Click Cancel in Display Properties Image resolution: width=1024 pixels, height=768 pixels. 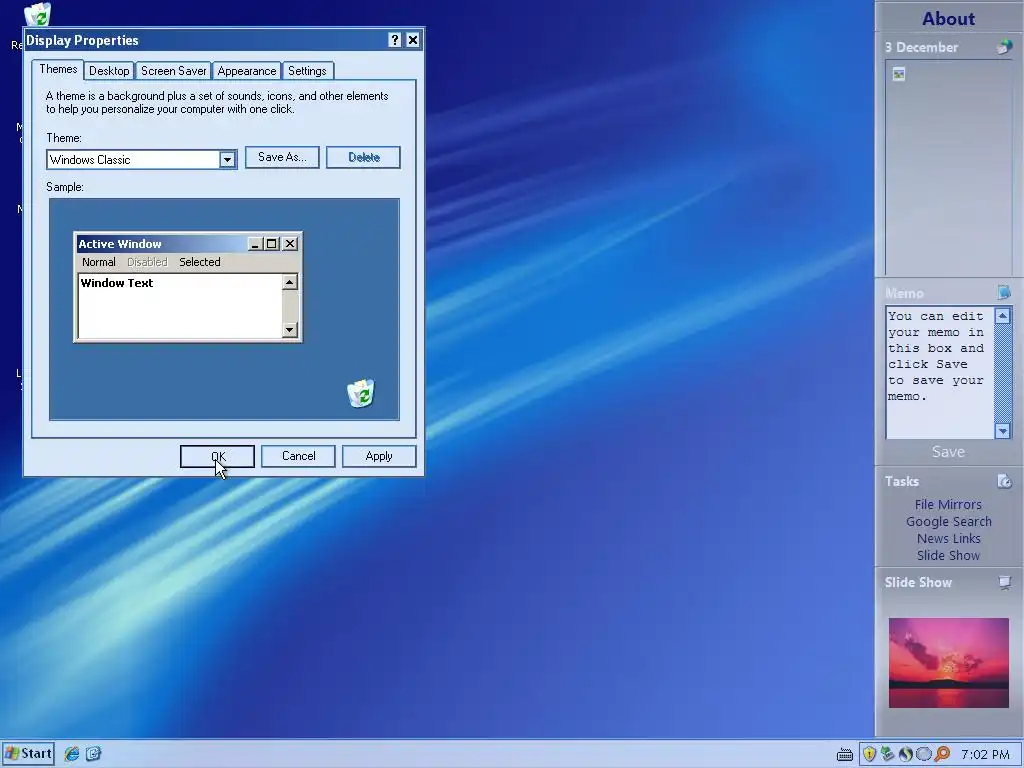(298, 456)
